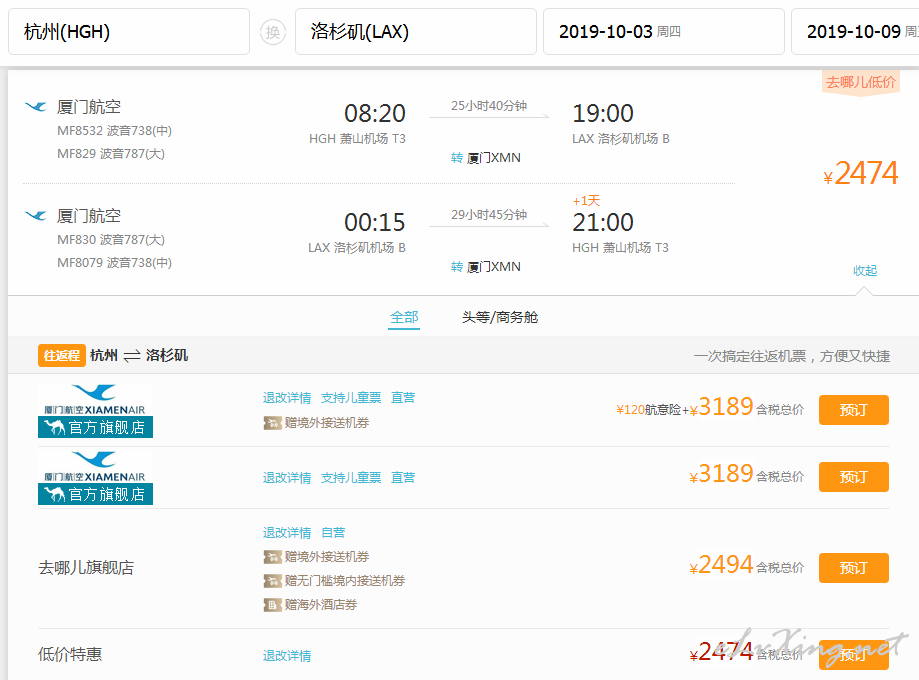The height and width of the screenshot is (680, 919).
Task: Edit the destination field 洛杉矶(LAX)
Action: coord(416,32)
